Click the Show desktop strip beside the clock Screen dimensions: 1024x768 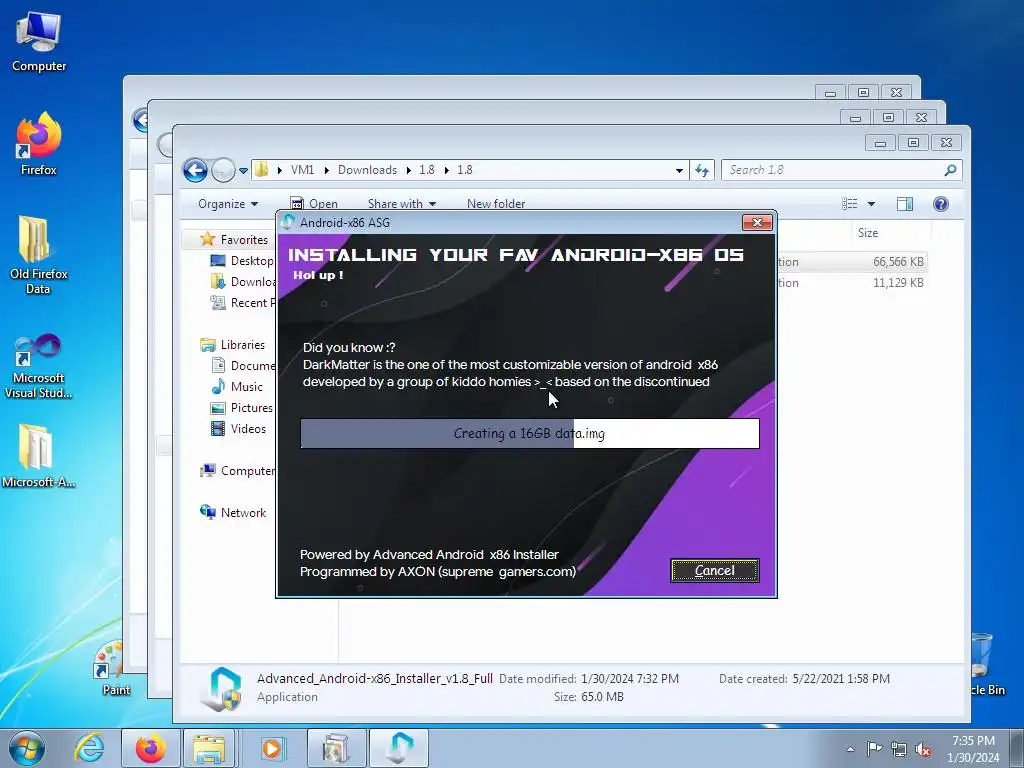click(x=1019, y=749)
